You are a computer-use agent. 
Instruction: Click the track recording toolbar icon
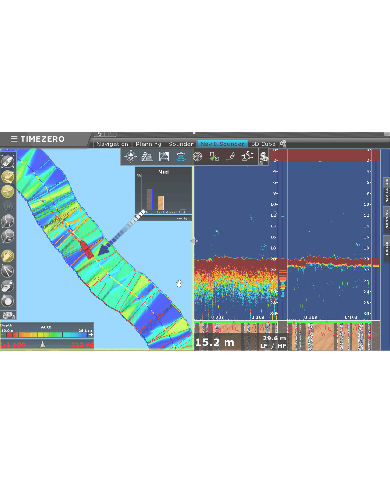(247, 156)
